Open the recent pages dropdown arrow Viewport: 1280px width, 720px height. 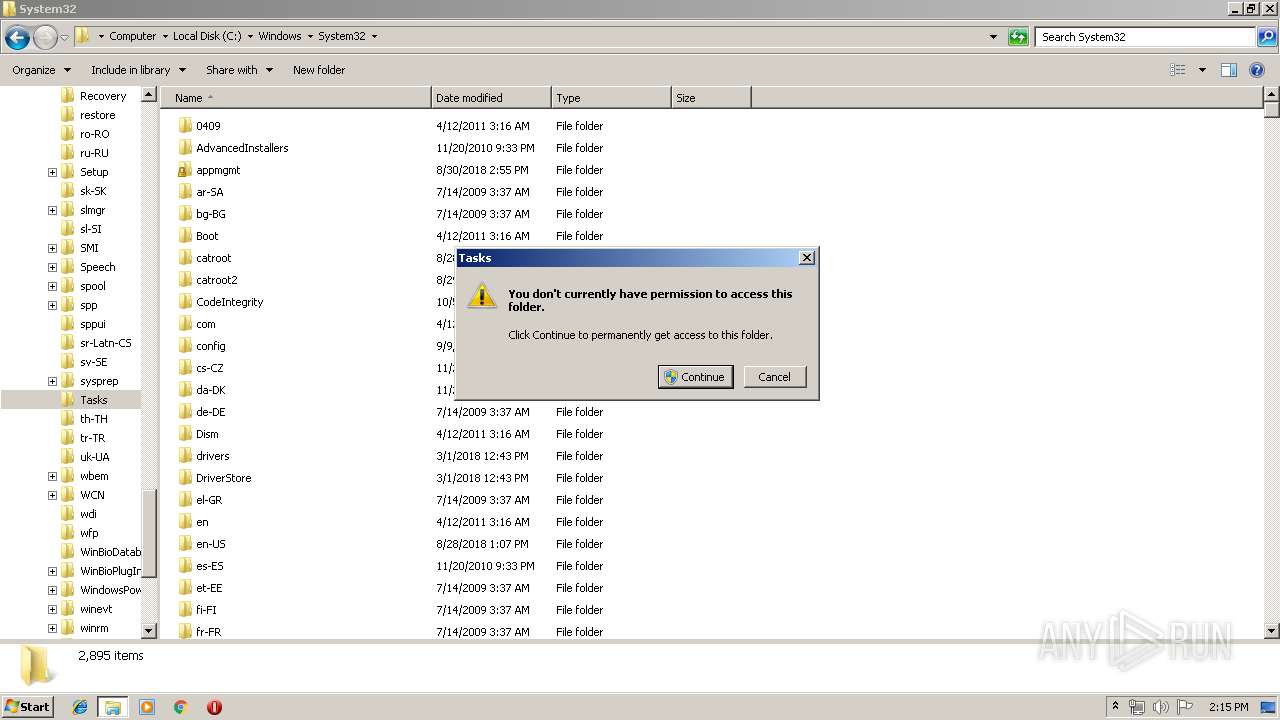coord(65,38)
